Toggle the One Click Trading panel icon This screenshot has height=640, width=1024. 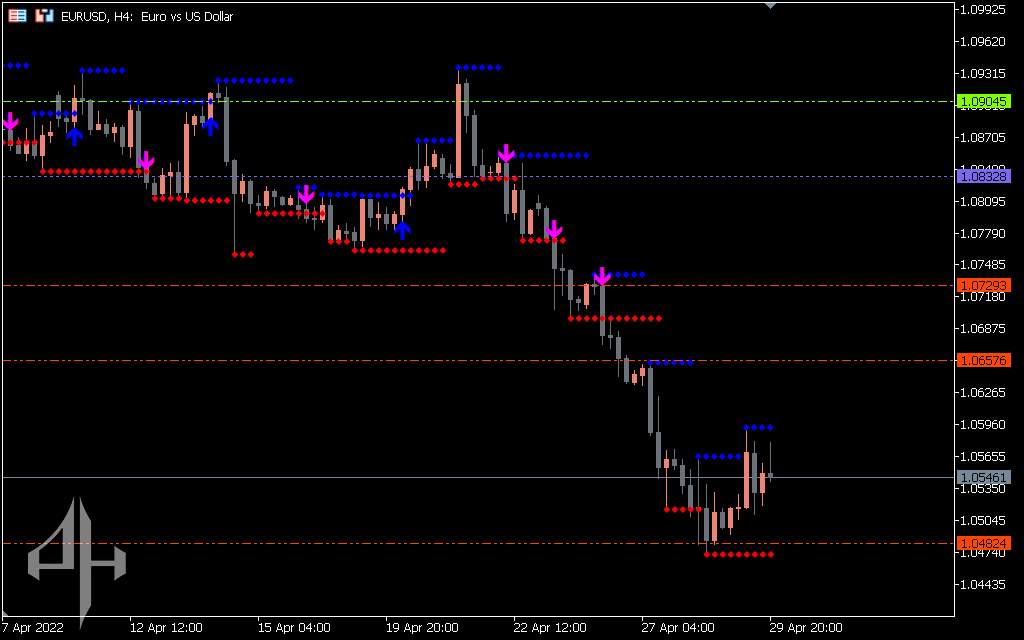pyautogui.click(x=44, y=16)
